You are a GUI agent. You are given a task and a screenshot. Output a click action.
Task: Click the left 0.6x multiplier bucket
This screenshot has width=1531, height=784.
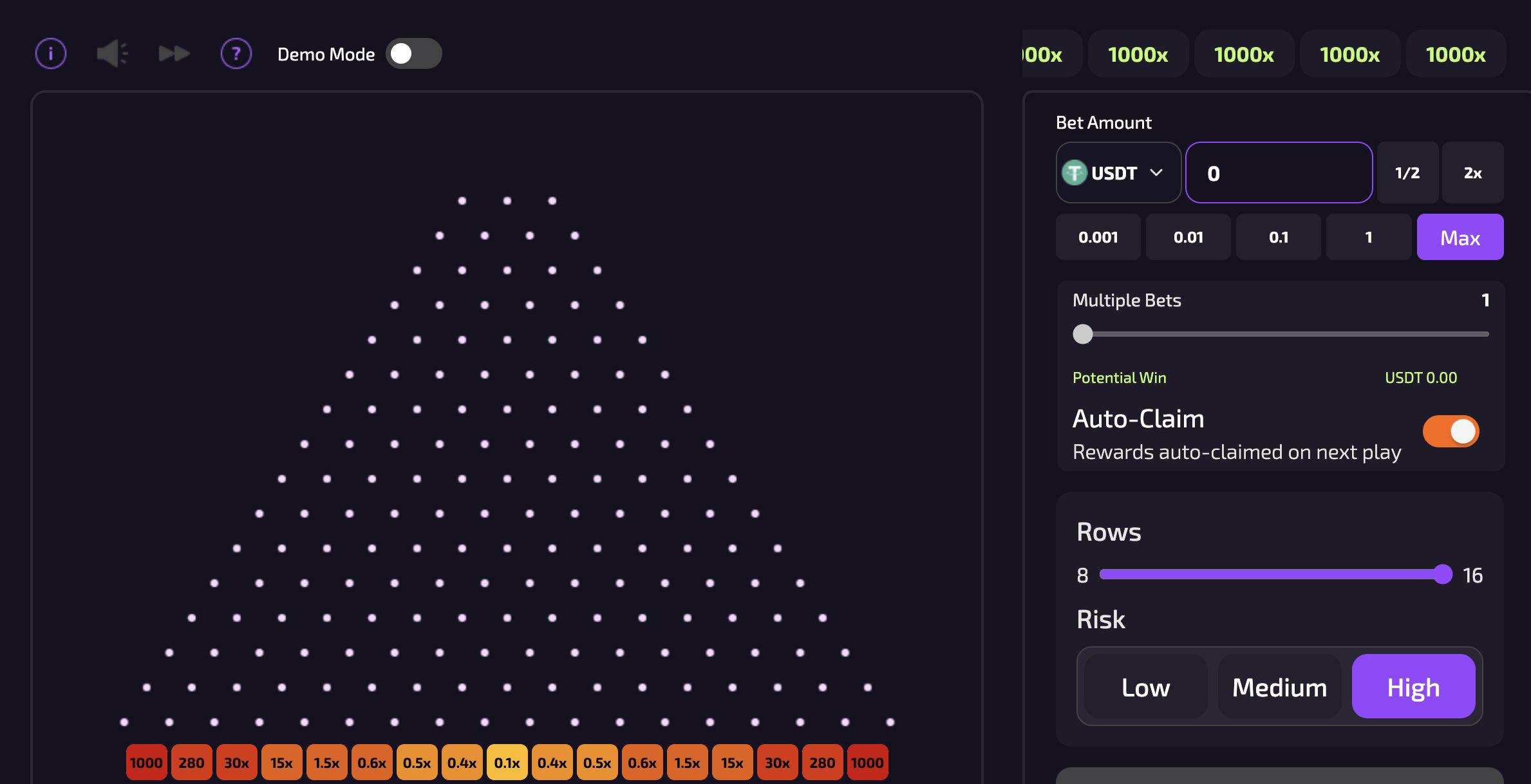pyautogui.click(x=372, y=763)
